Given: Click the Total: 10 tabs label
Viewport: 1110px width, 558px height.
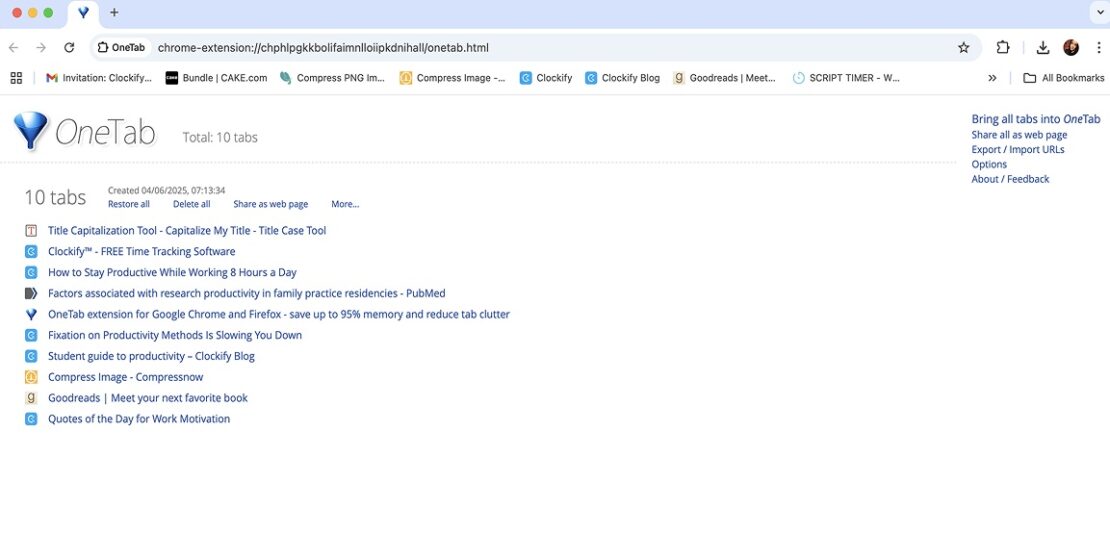Looking at the screenshot, I should click(x=220, y=137).
